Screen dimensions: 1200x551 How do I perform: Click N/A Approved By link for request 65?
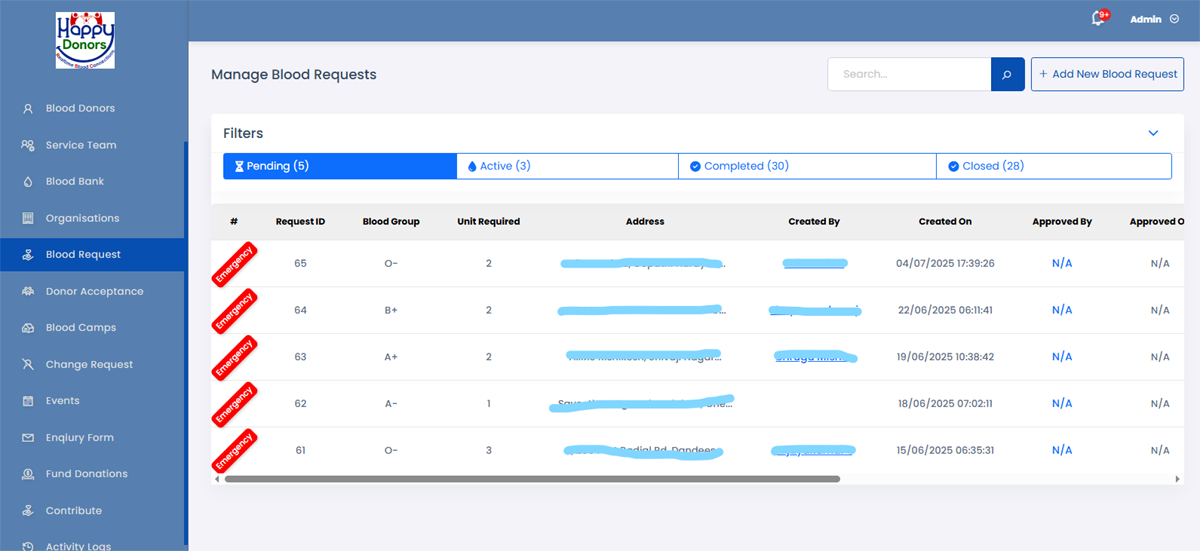pyautogui.click(x=1061, y=264)
